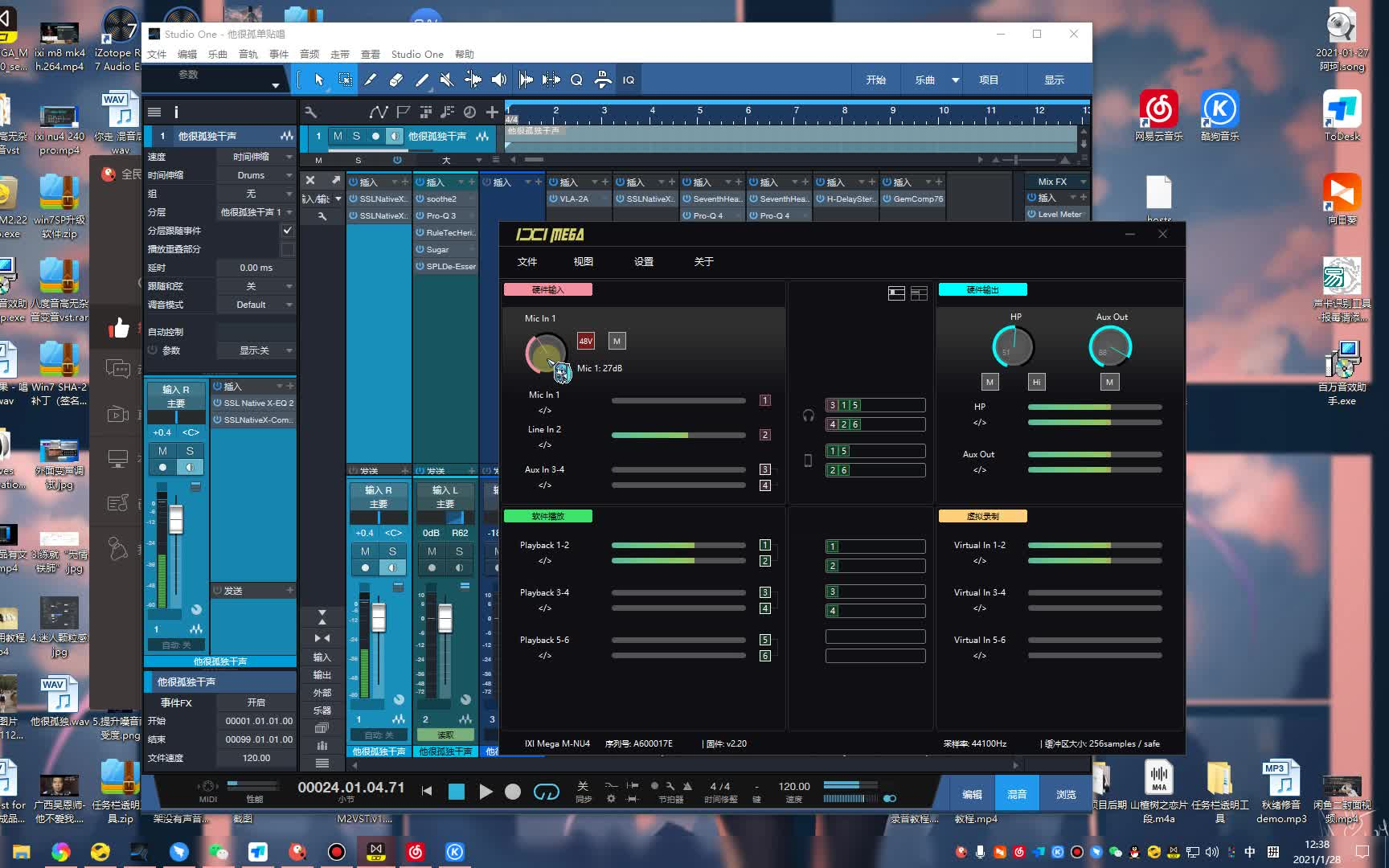Adjust the HP volume knob
1389x868 pixels.
pyautogui.click(x=1014, y=347)
